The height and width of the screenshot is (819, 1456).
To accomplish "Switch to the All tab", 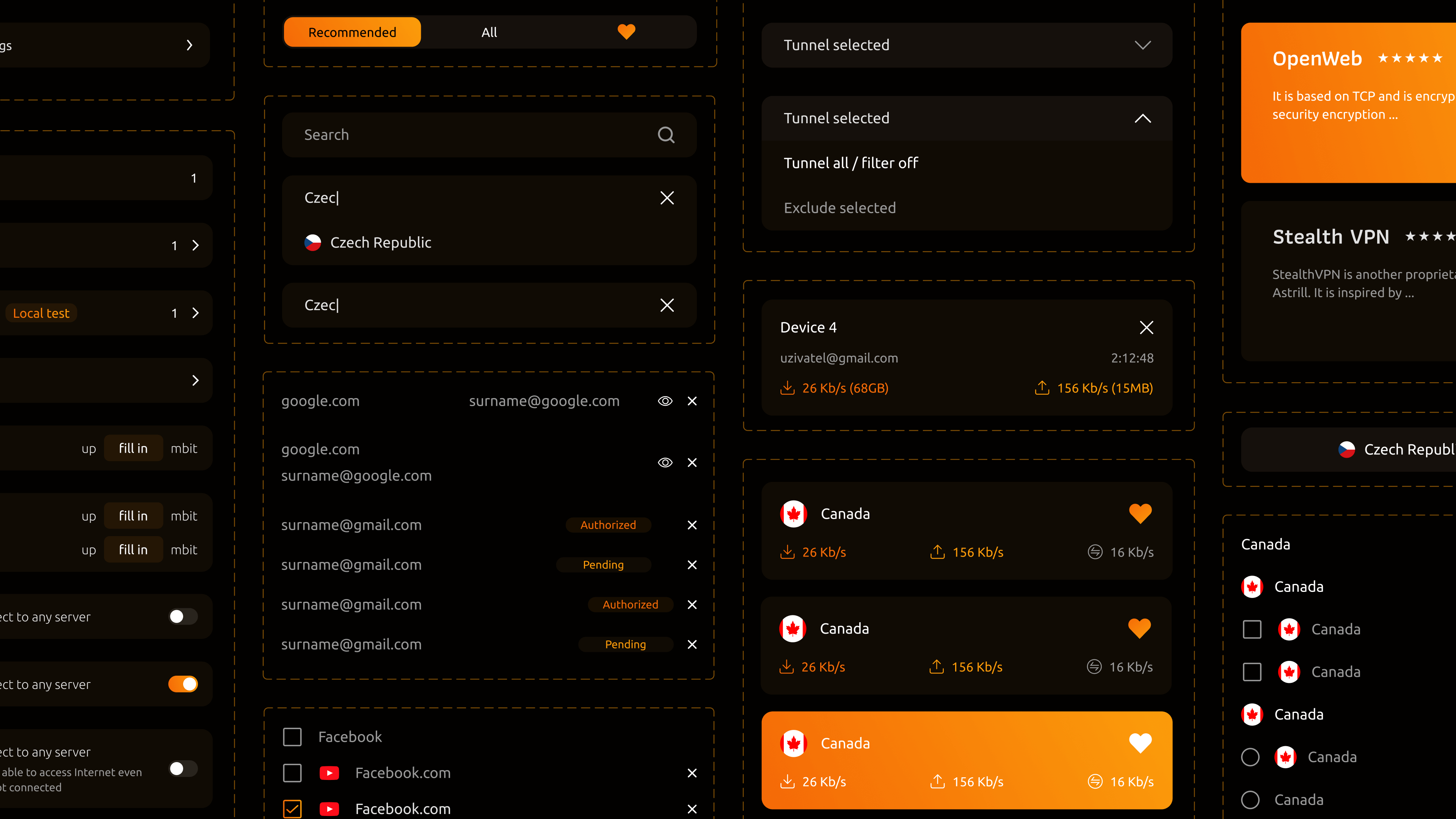I will click(x=489, y=32).
